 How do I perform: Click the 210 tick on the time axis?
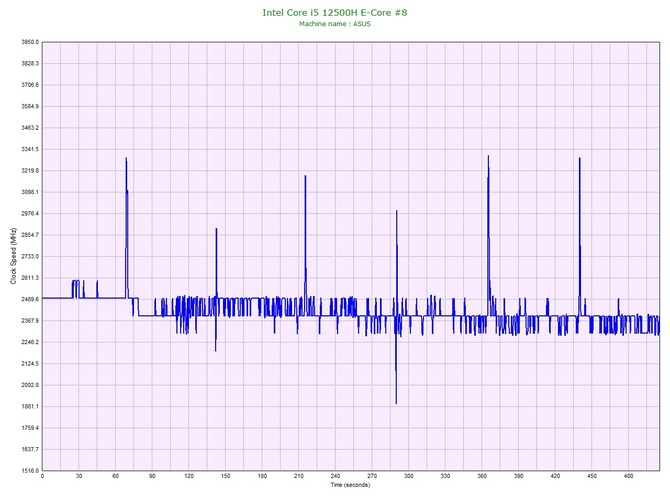click(299, 476)
